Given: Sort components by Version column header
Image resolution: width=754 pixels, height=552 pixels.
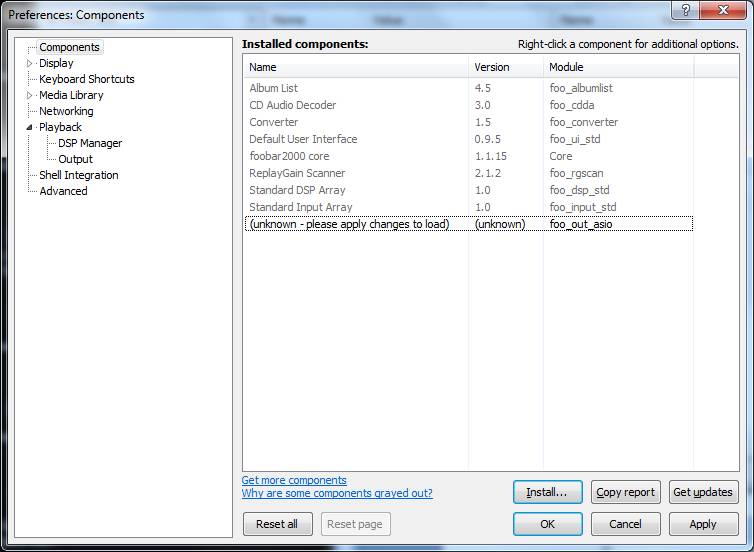Looking at the screenshot, I should click(x=506, y=67).
